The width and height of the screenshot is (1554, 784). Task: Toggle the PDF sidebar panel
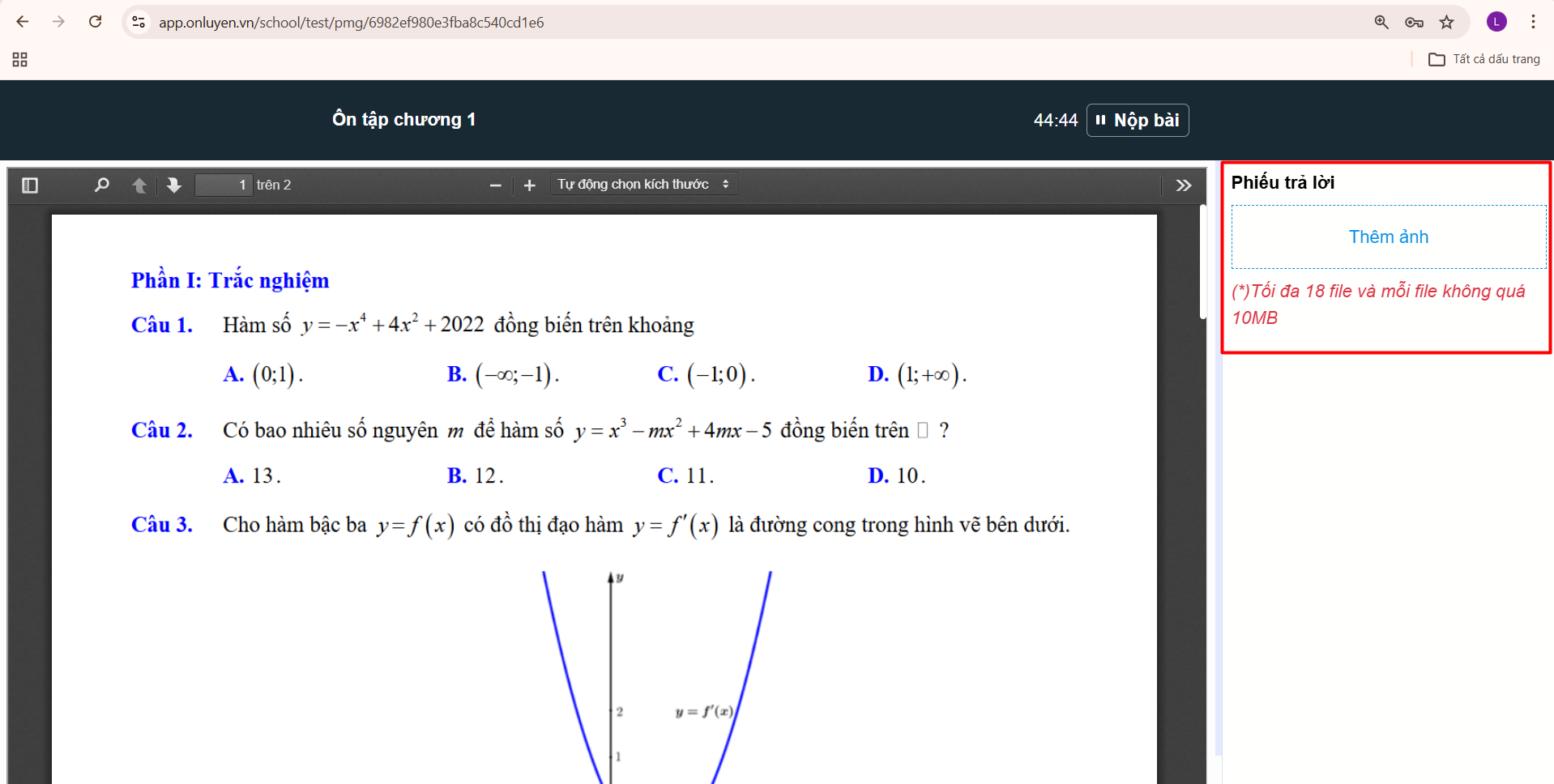30,185
